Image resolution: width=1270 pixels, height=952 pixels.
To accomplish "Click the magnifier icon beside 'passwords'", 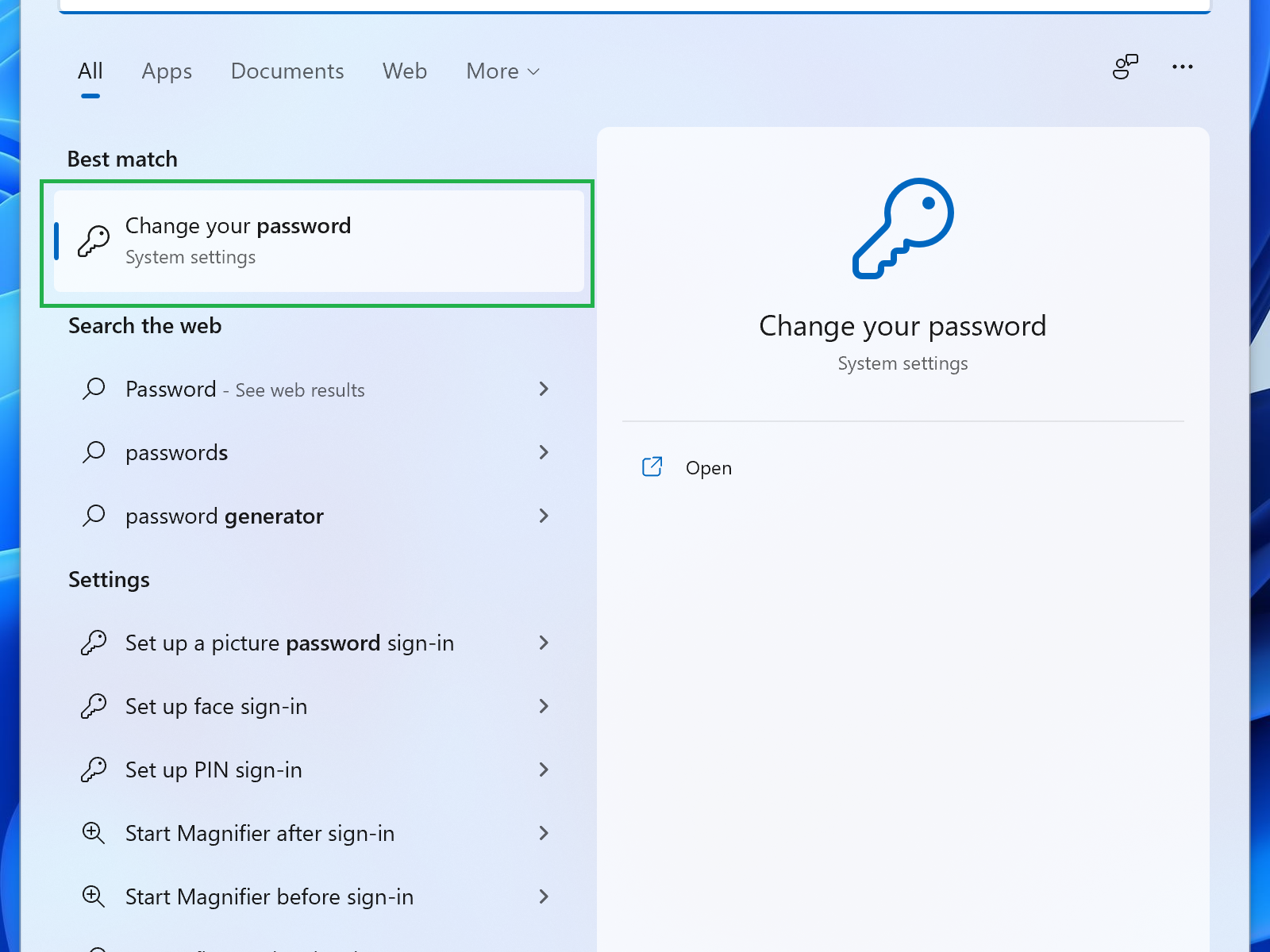I will pos(94,452).
